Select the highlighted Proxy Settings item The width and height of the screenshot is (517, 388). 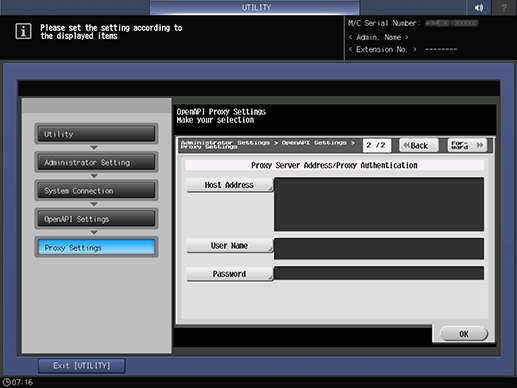click(x=96, y=248)
